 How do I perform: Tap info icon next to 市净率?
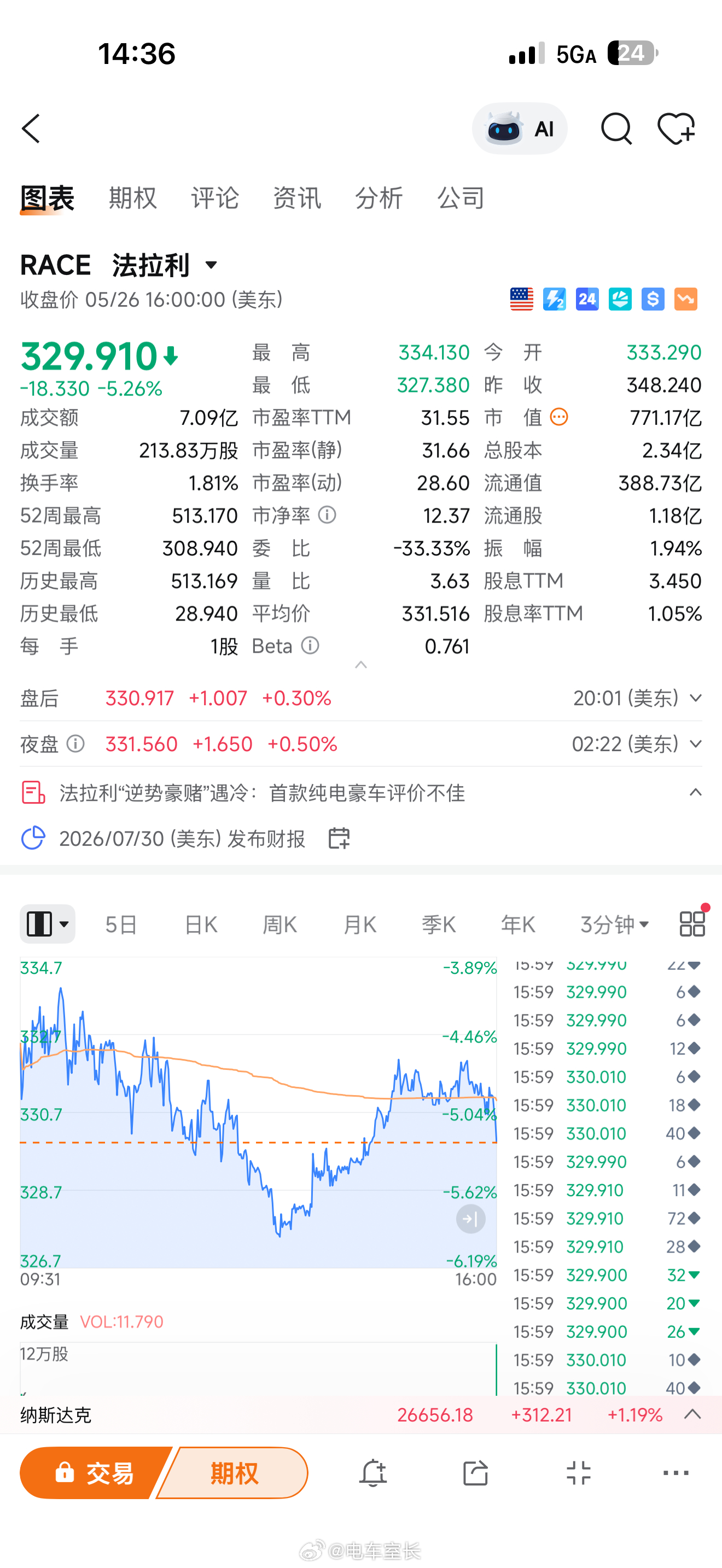327,515
